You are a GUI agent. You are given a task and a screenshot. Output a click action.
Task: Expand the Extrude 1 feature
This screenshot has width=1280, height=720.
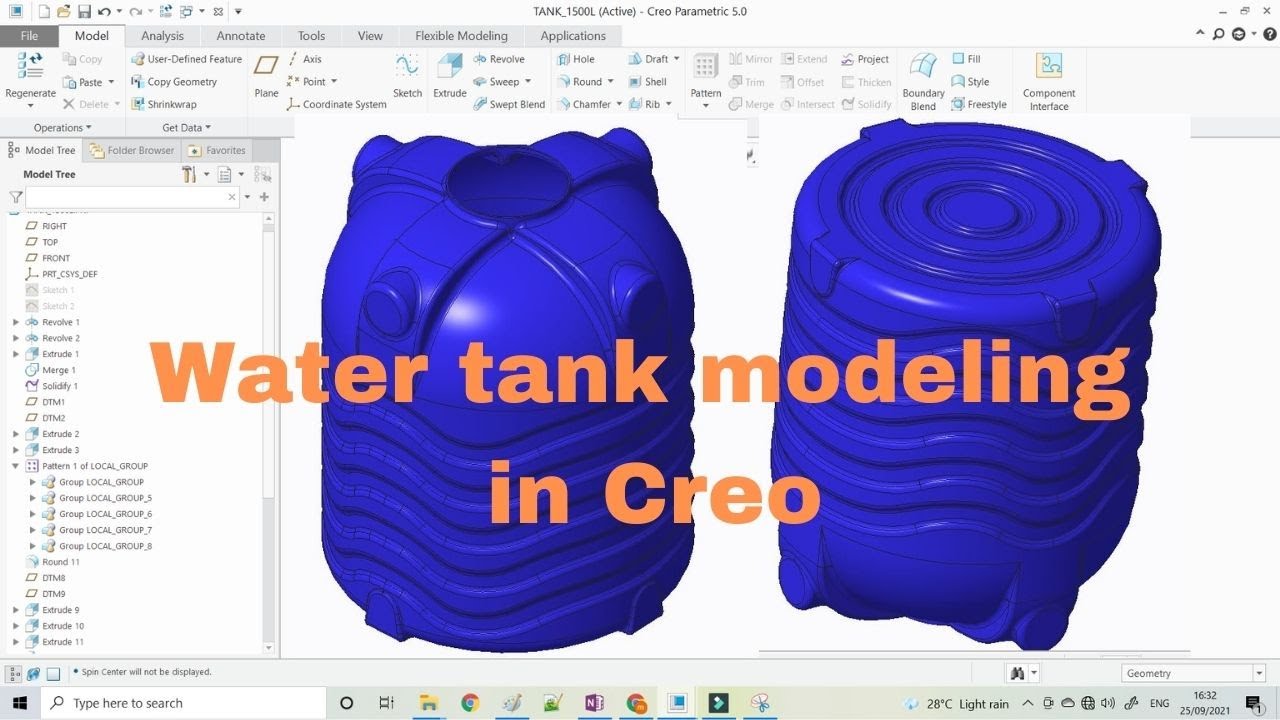(16, 354)
